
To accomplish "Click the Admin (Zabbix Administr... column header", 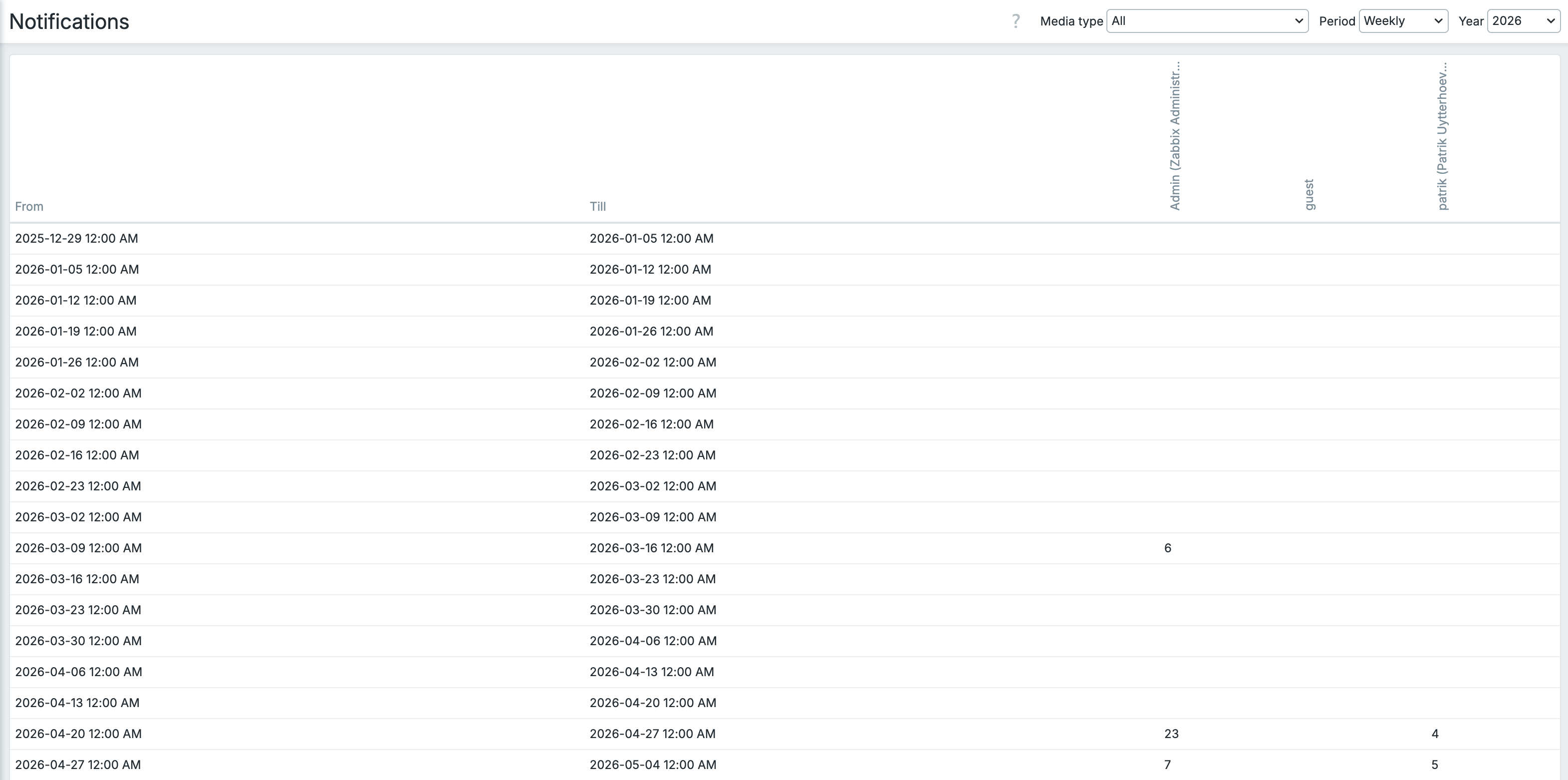I will [1175, 136].
